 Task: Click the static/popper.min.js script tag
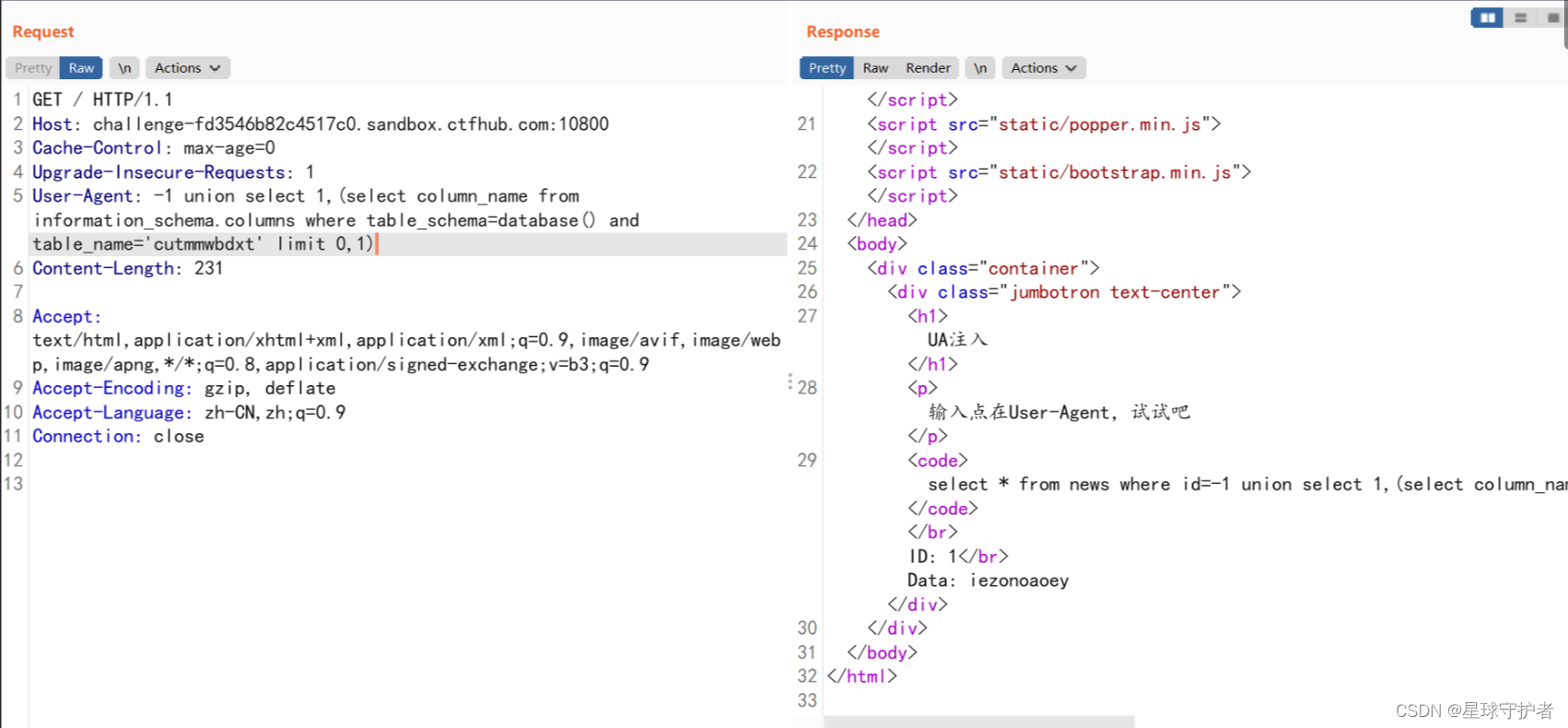click(1044, 123)
